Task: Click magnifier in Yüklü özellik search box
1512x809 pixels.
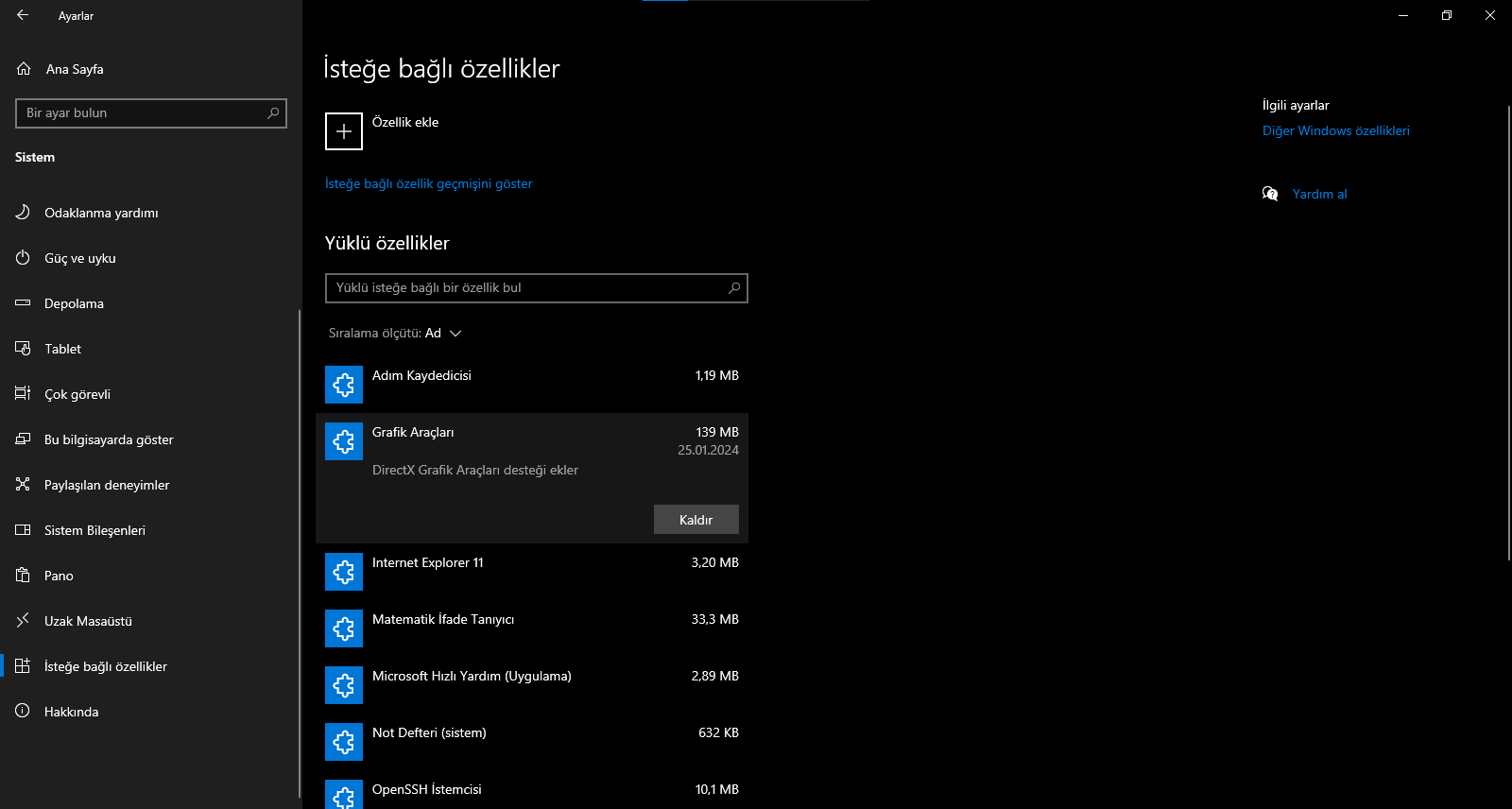Action: coord(734,288)
